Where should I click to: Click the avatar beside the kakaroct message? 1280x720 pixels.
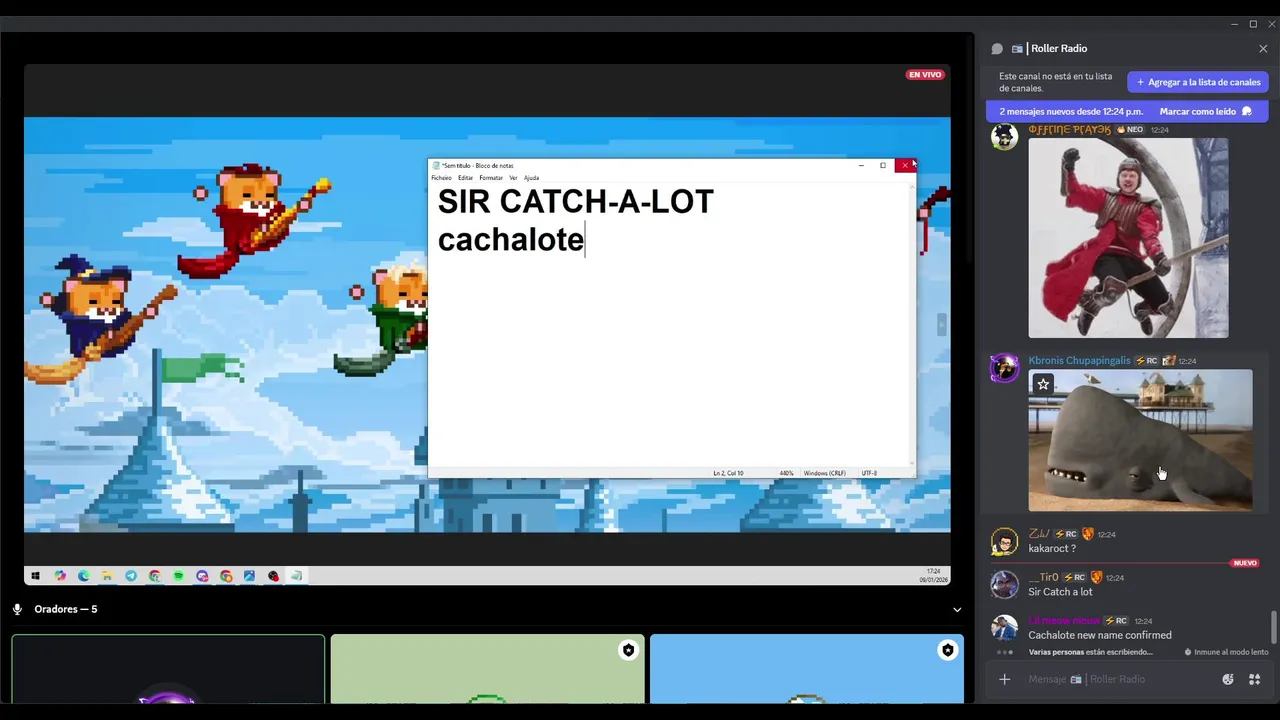pyautogui.click(x=1004, y=541)
